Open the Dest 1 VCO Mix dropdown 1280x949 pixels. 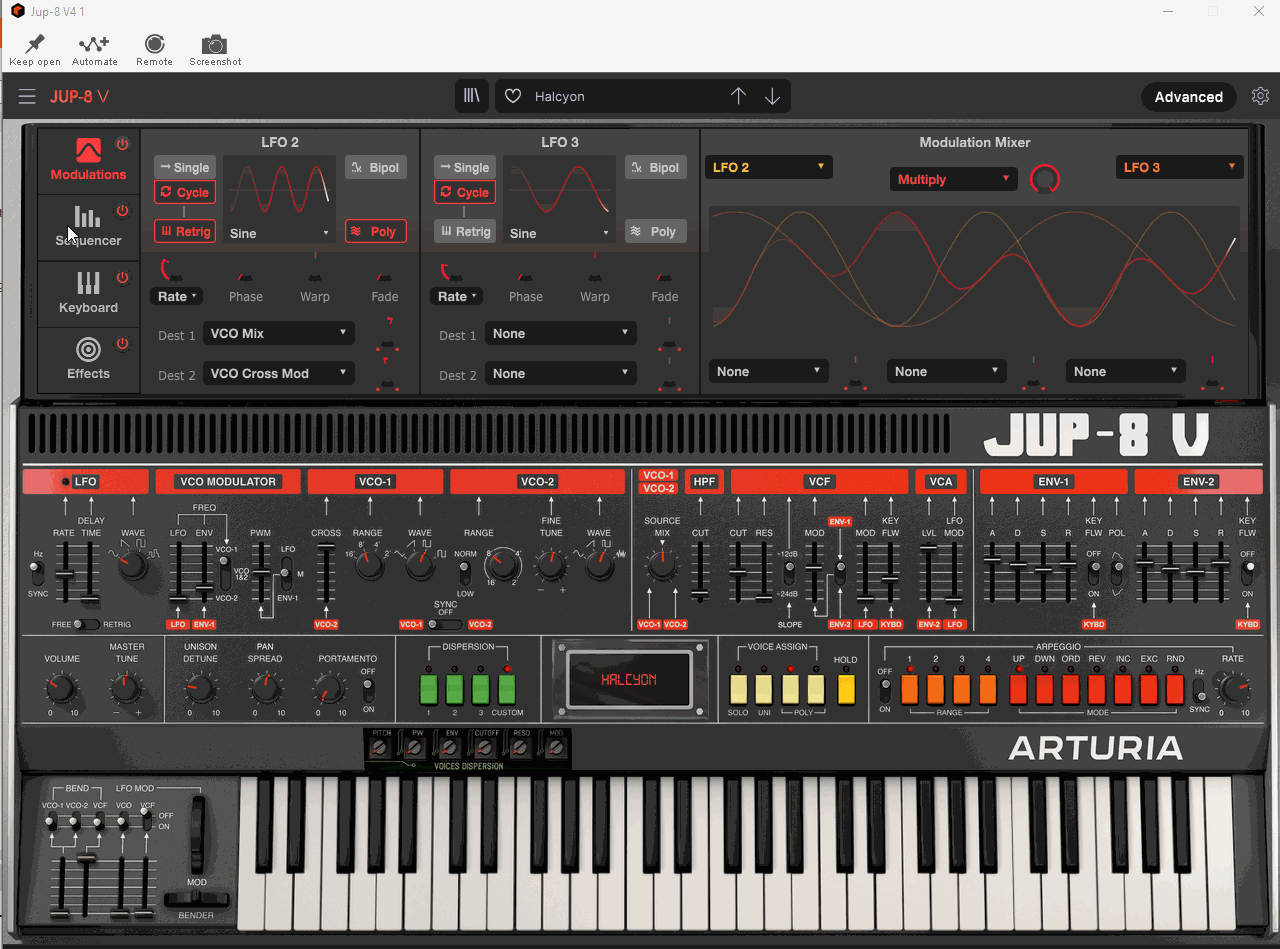(x=278, y=332)
